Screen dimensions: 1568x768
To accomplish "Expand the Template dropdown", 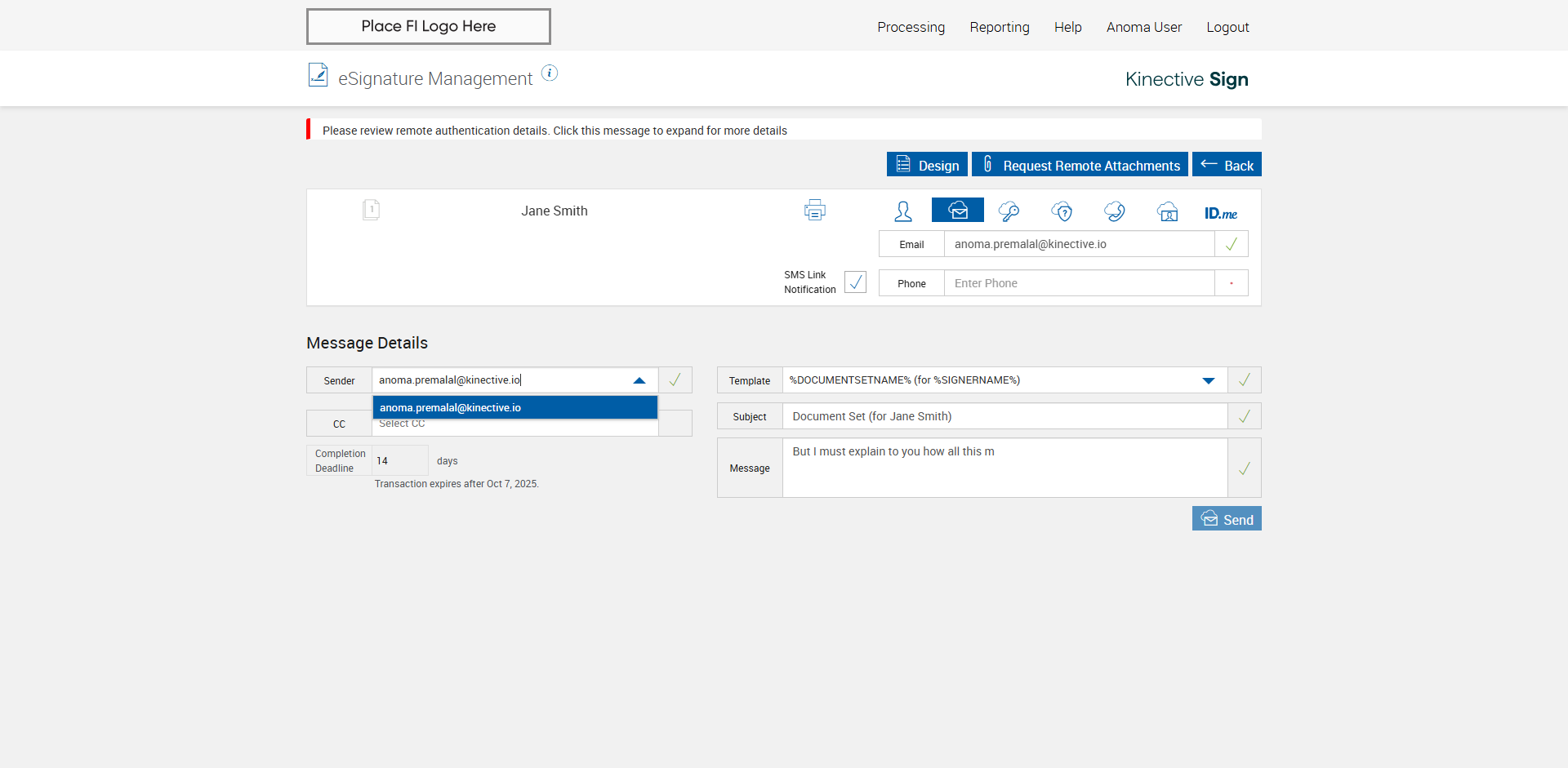I will (1209, 380).
